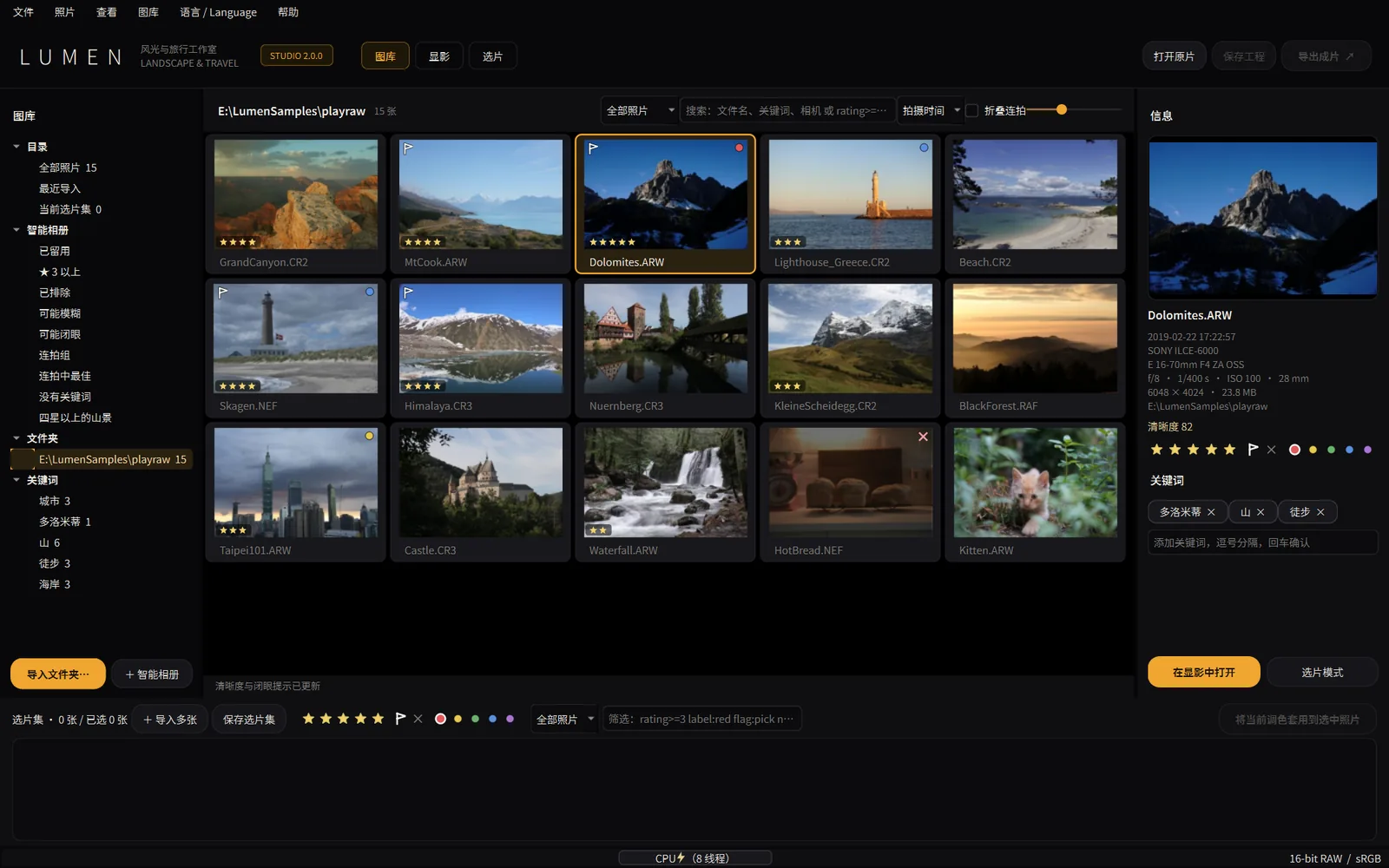Click the library search input field

pyautogui.click(x=787, y=110)
